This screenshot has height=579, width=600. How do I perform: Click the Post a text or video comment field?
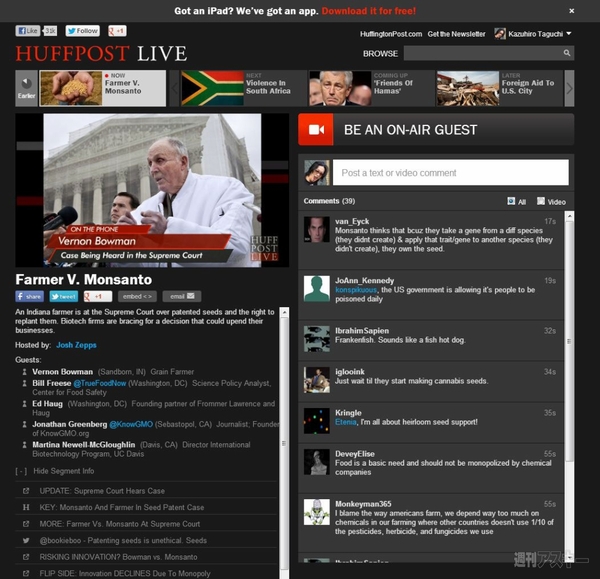click(450, 173)
